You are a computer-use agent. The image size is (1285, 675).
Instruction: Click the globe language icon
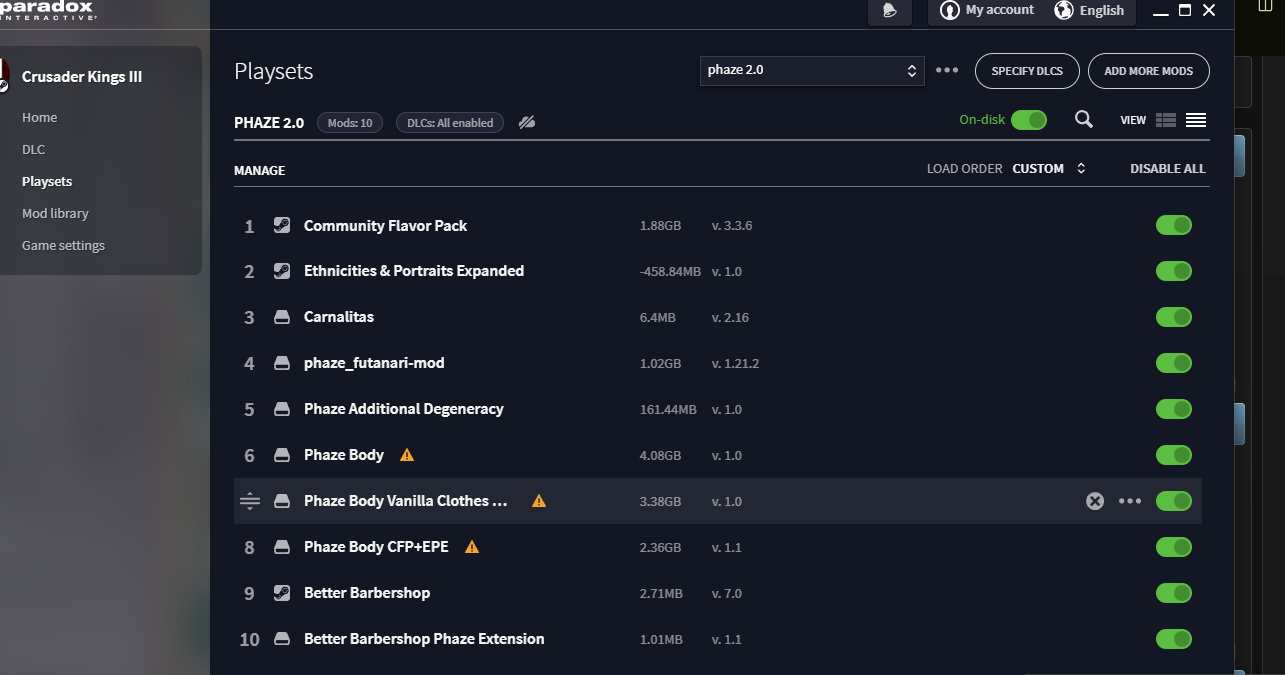1064,10
